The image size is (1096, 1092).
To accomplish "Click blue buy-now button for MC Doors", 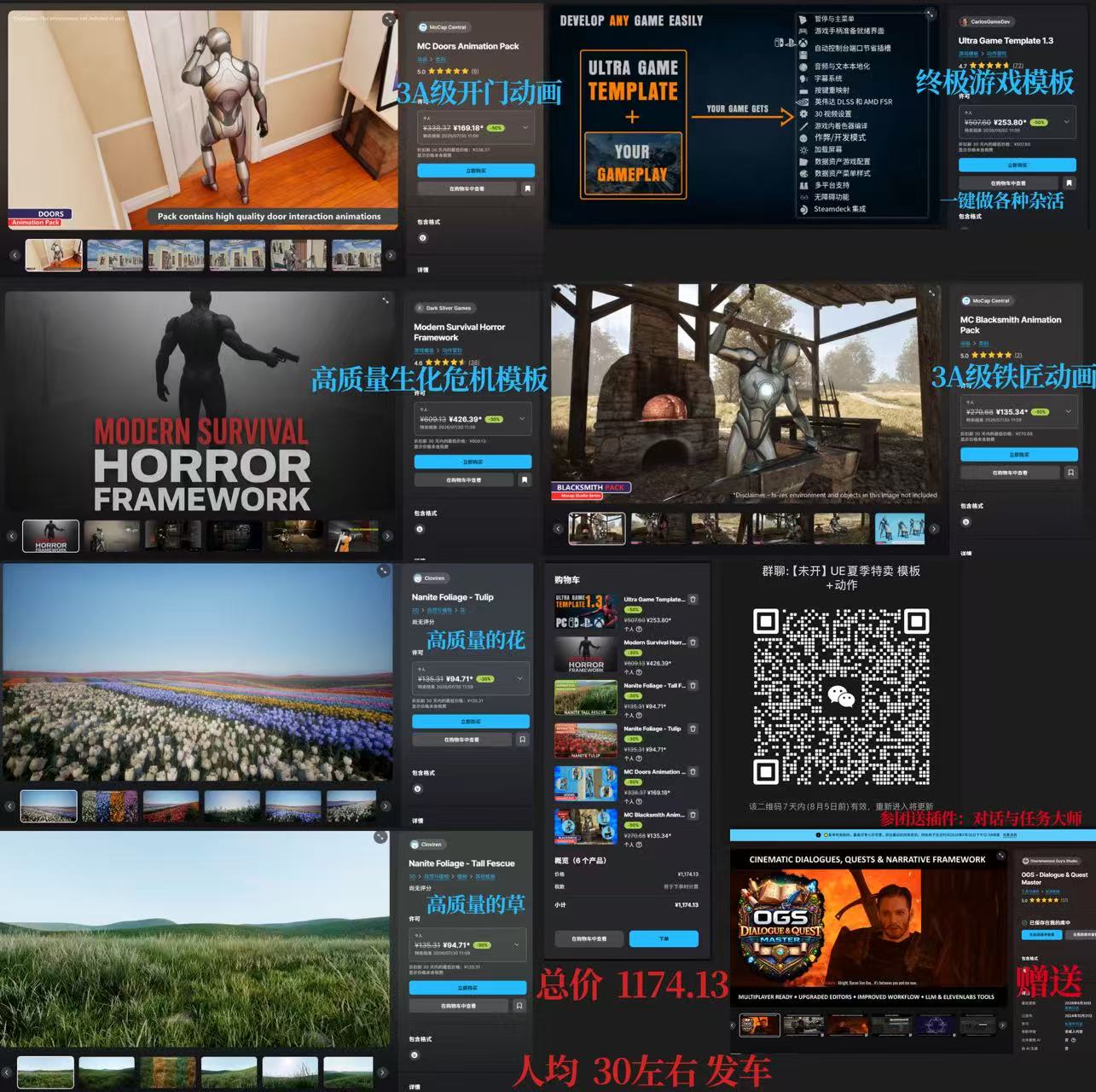I will tap(475, 171).
